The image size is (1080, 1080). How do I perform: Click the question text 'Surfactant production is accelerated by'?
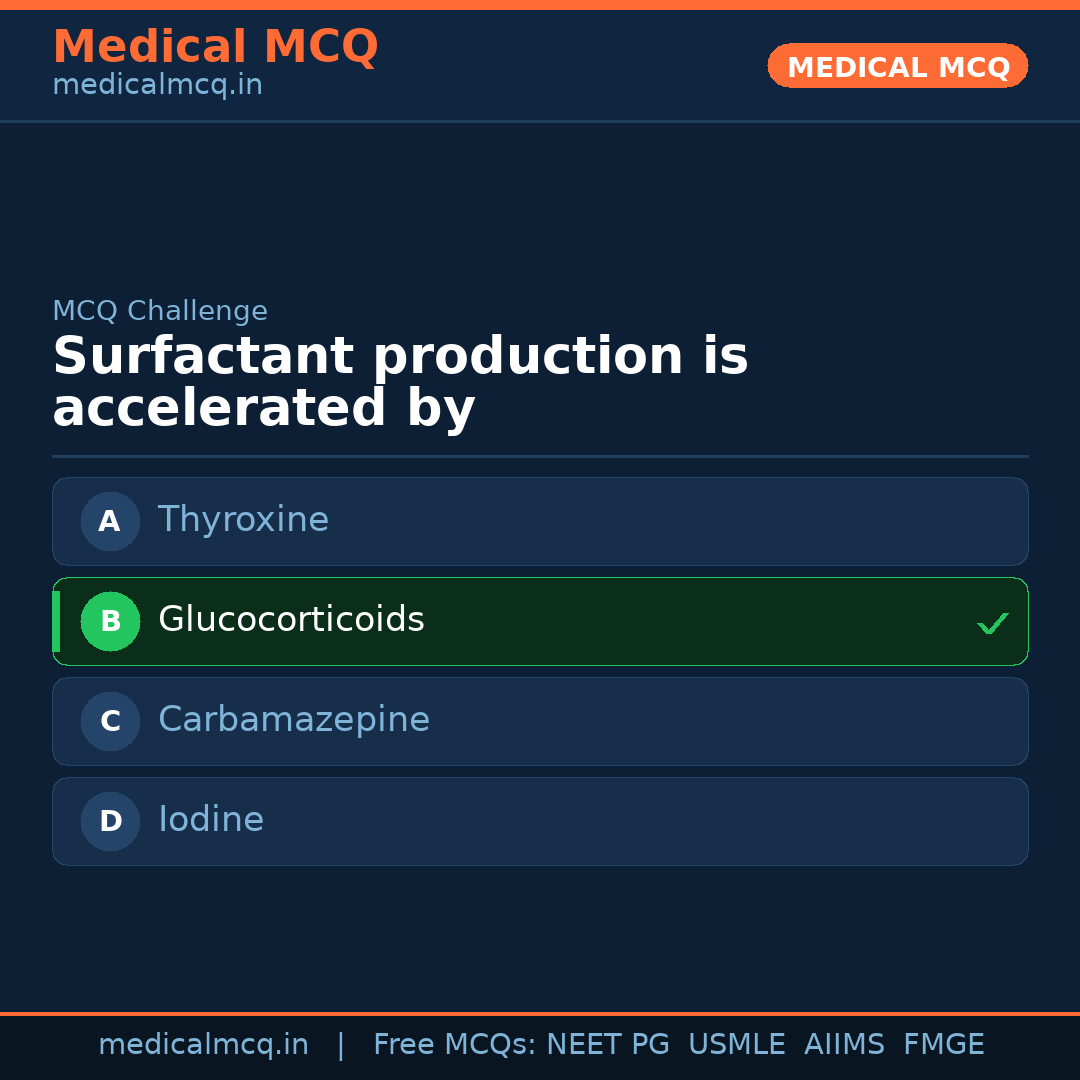point(400,380)
